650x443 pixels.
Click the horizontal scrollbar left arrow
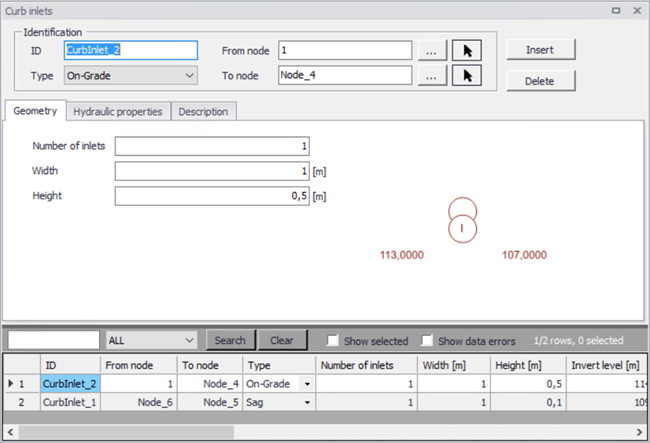[x=11, y=432]
